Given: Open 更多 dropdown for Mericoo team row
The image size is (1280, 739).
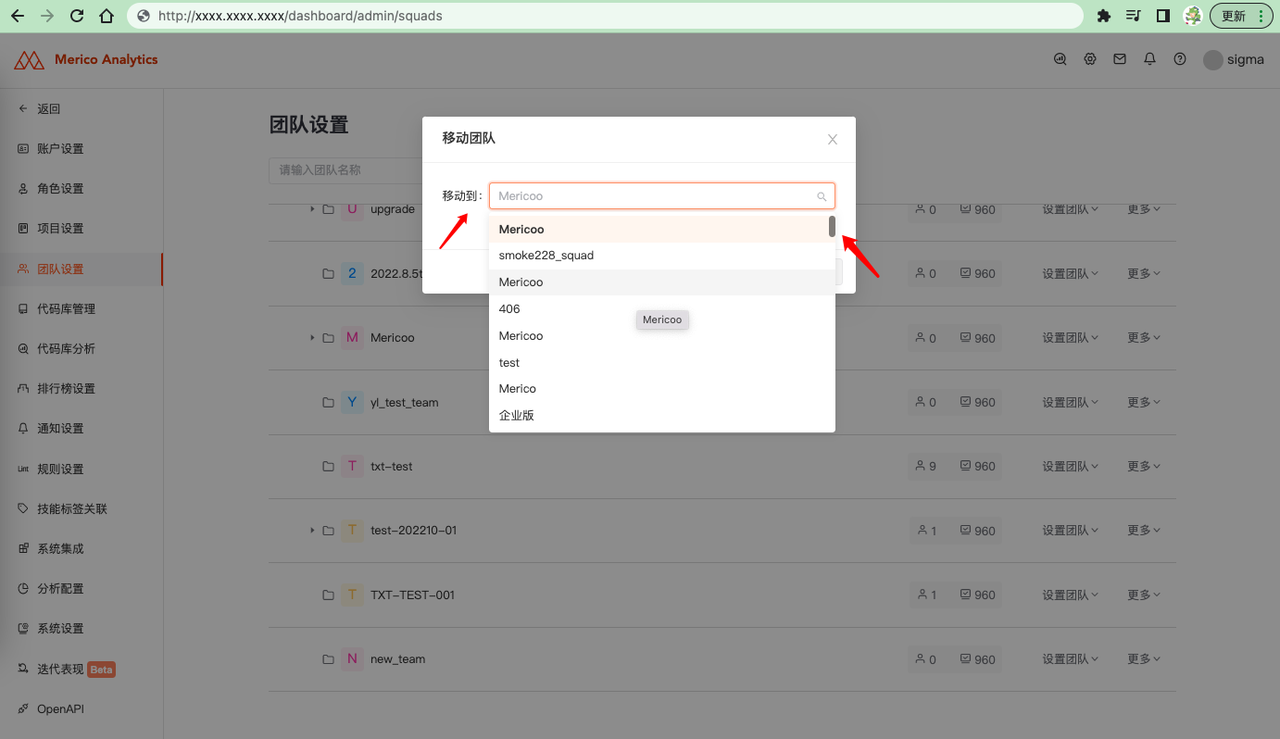Looking at the screenshot, I should 1144,338.
